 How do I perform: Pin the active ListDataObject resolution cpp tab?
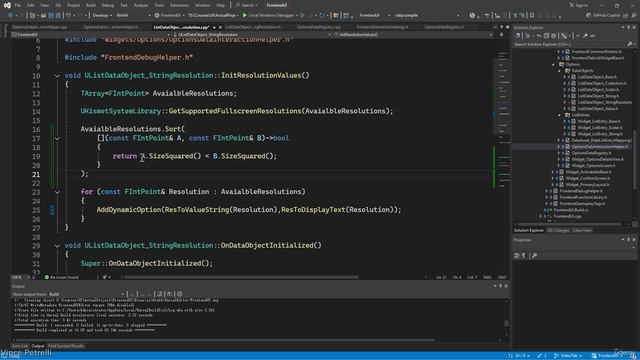(x=214, y=27)
